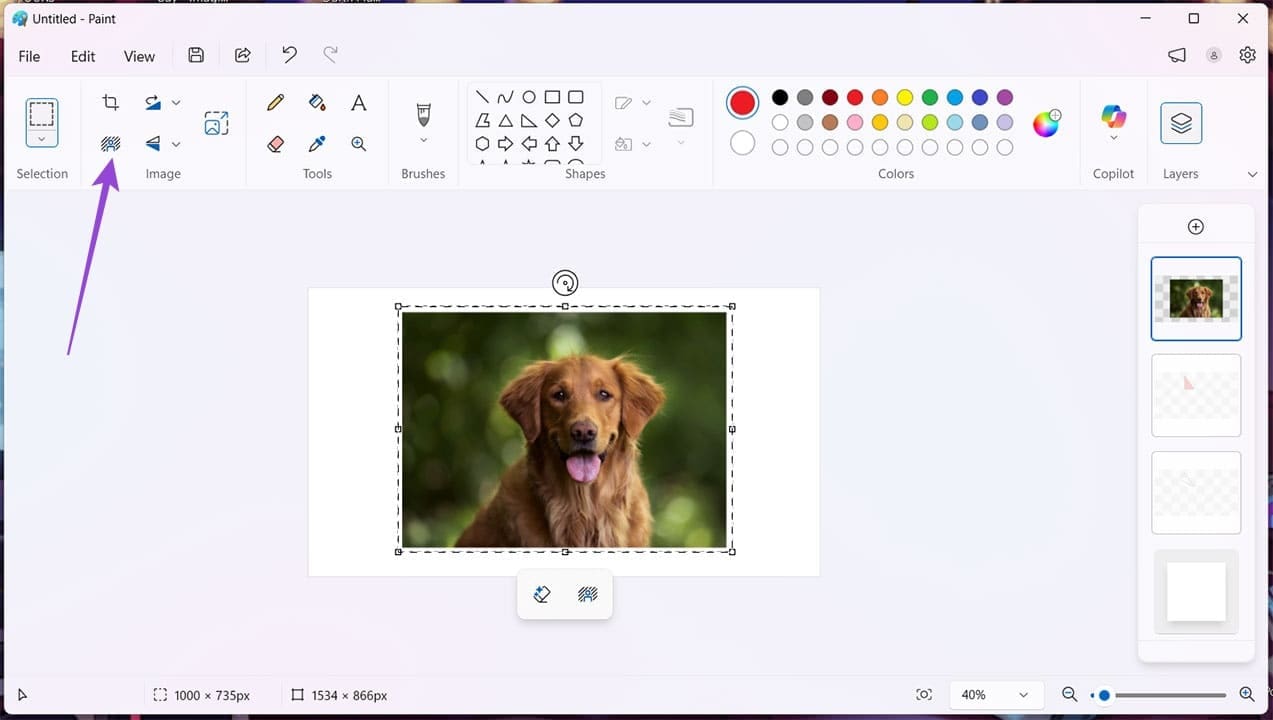Click the Remove background icon
Image resolution: width=1273 pixels, height=720 pixels.
(x=110, y=143)
